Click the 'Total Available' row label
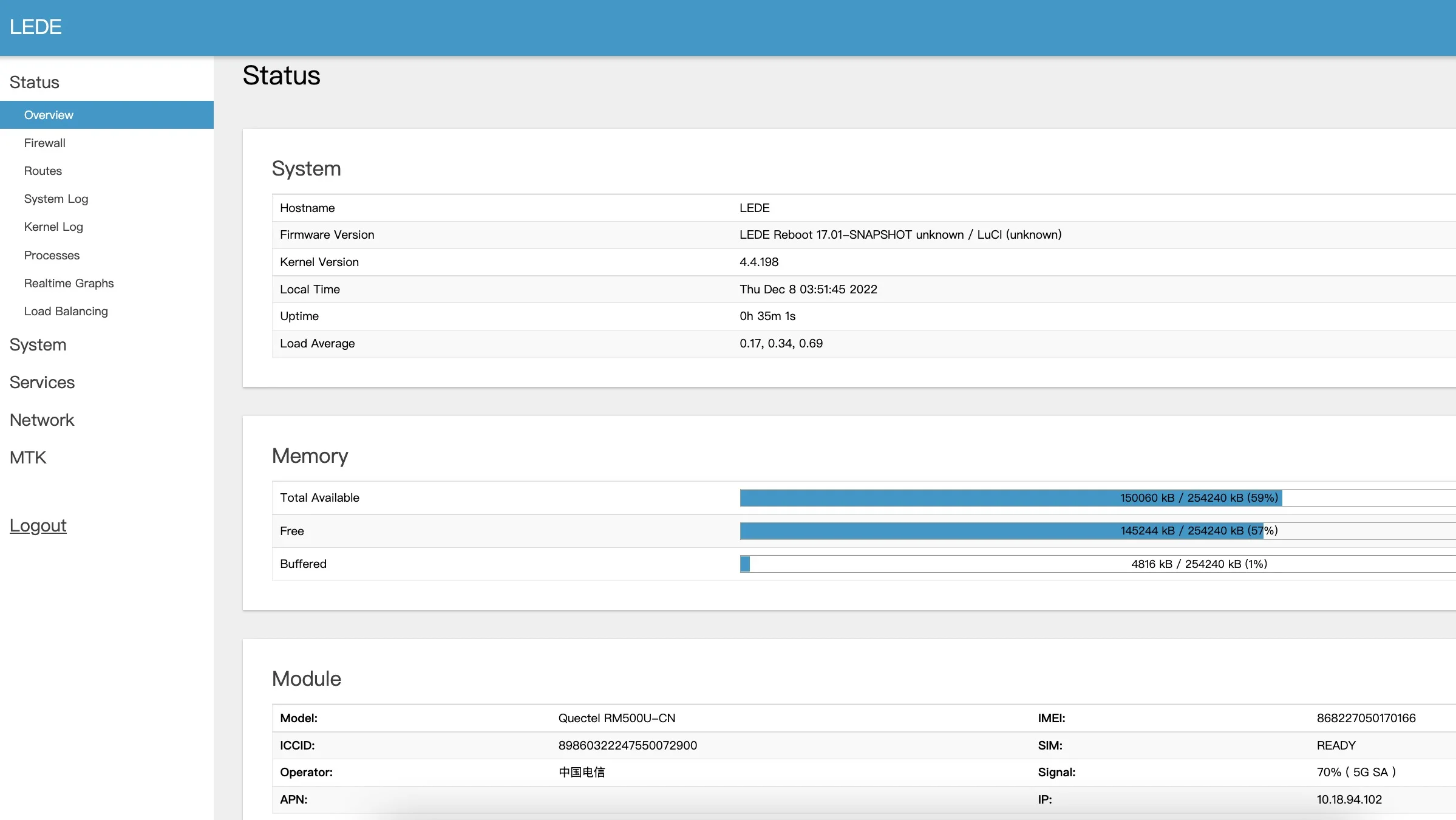1456x820 pixels. pos(319,497)
